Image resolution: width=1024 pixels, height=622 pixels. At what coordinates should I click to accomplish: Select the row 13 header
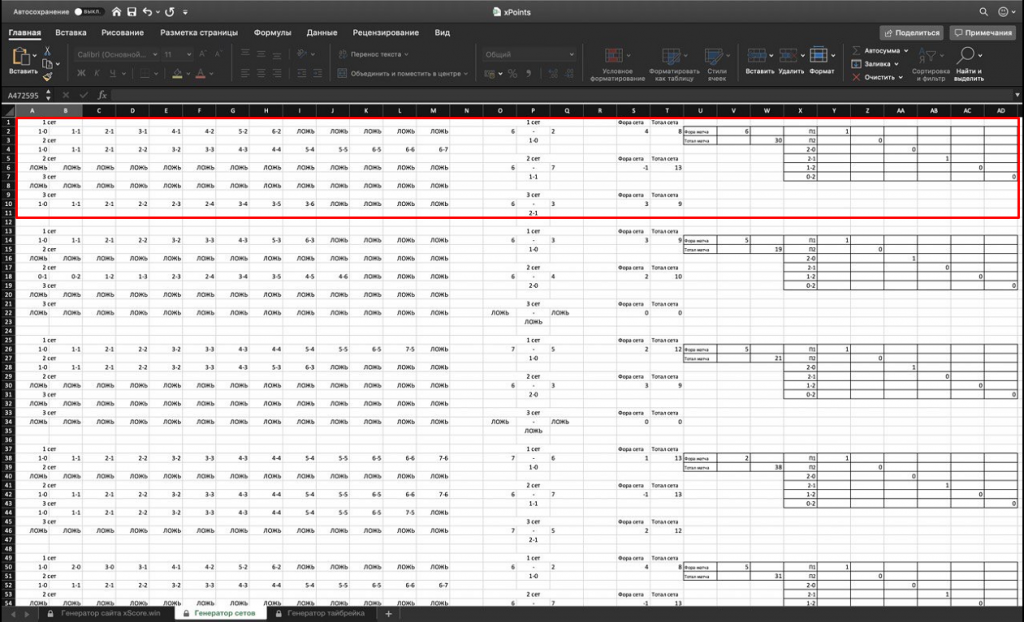(8, 231)
